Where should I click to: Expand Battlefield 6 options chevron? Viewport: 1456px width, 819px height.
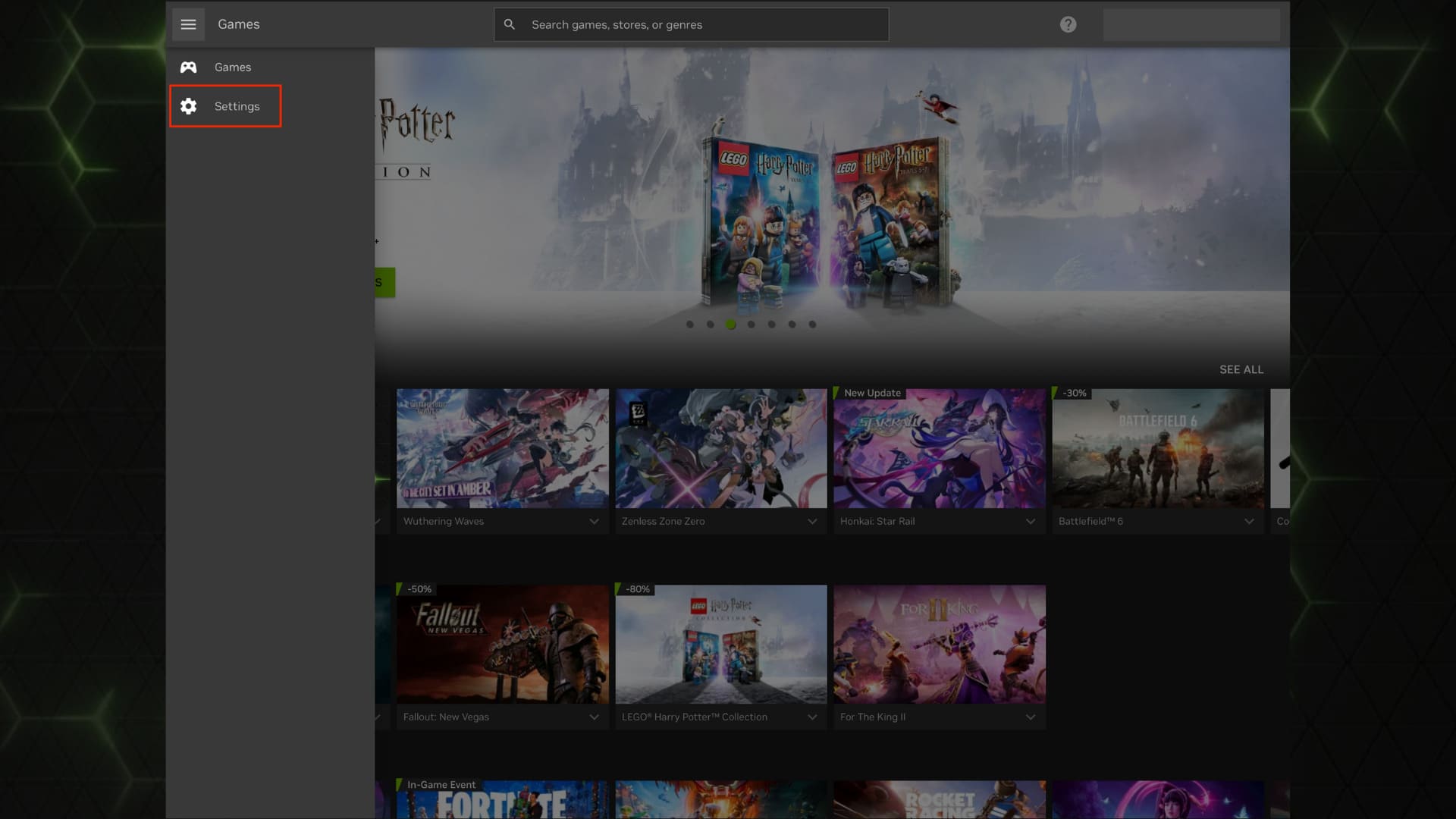tap(1248, 522)
